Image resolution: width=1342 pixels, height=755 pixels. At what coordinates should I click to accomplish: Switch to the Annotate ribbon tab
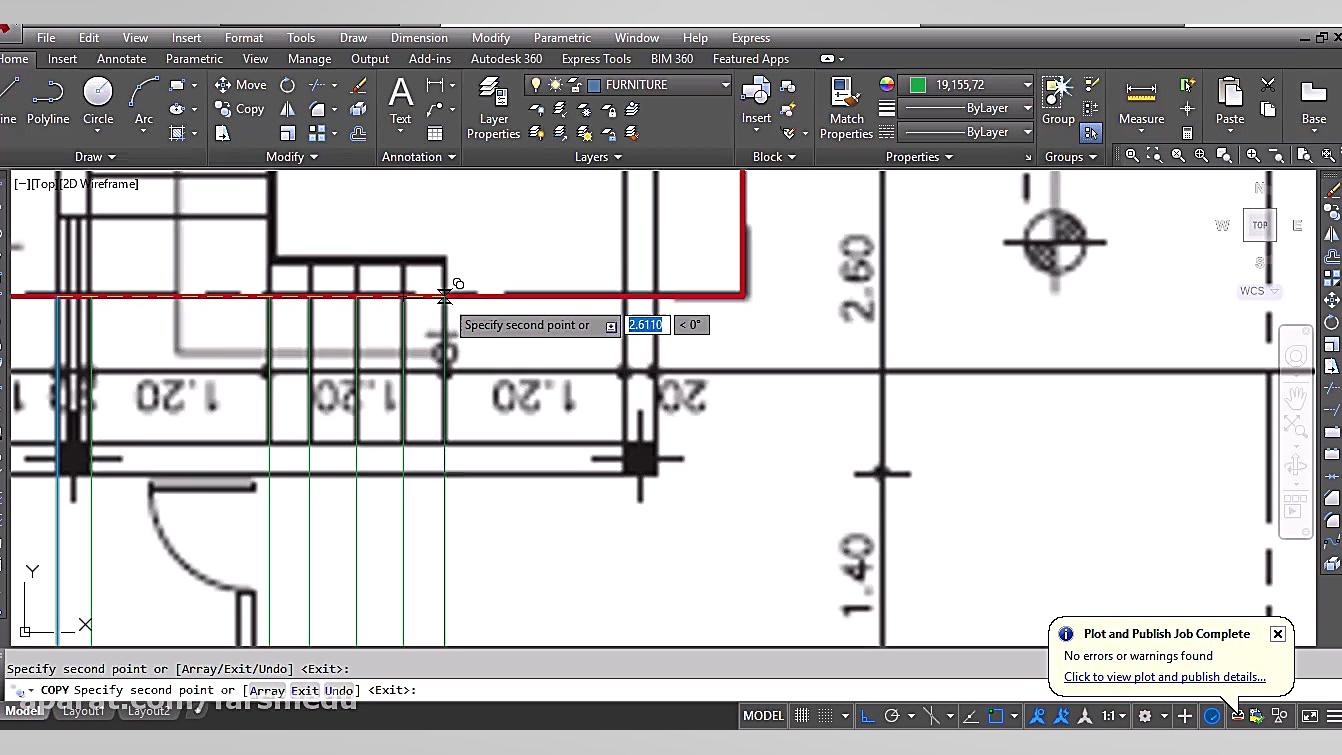[x=121, y=59]
